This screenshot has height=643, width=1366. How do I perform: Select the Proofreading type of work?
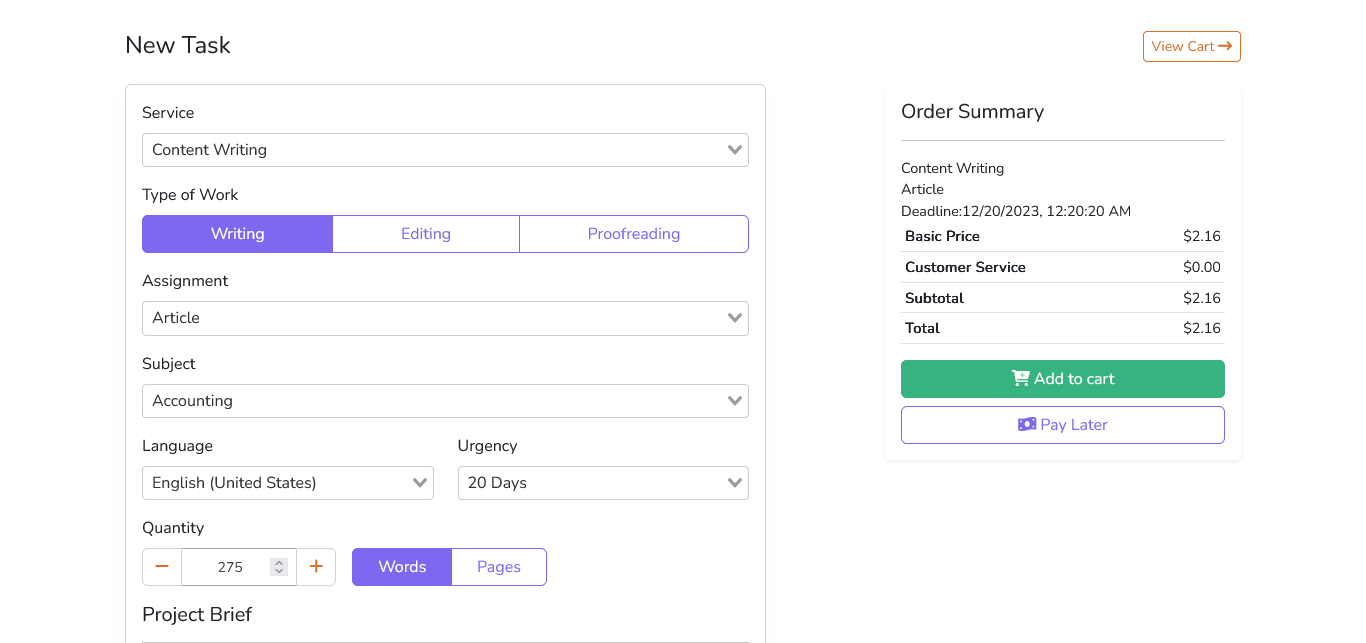[633, 234]
